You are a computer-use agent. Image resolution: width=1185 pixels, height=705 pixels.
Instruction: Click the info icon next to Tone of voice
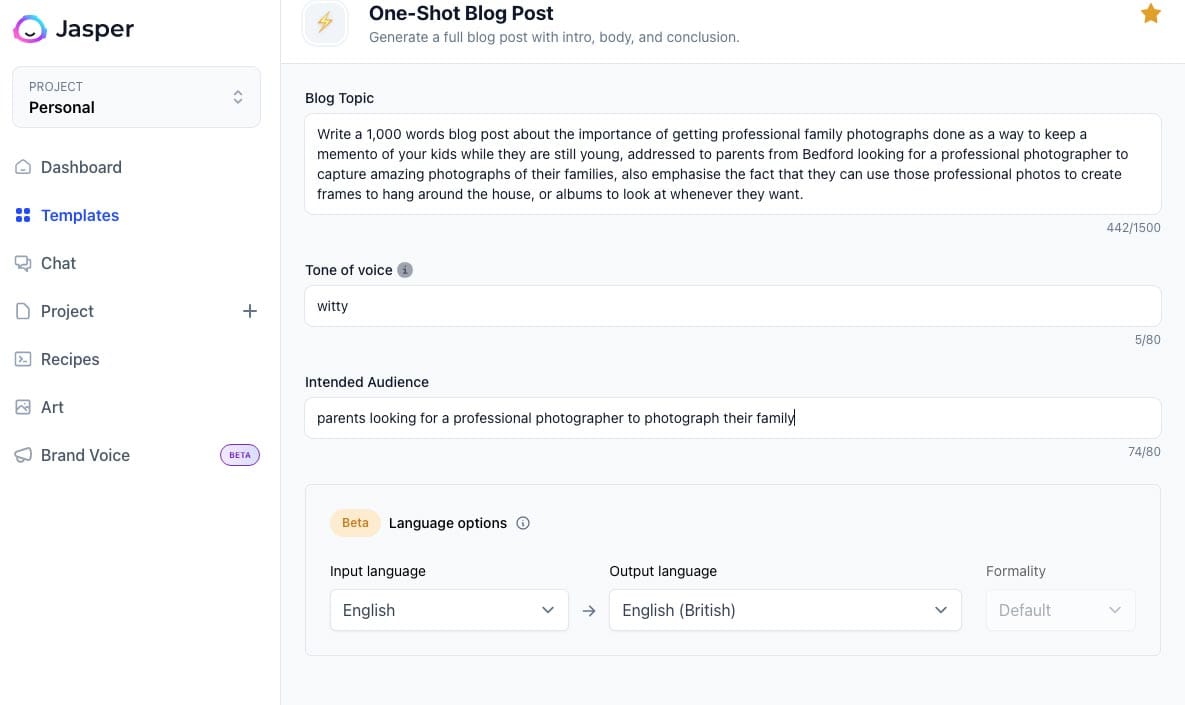tap(405, 270)
